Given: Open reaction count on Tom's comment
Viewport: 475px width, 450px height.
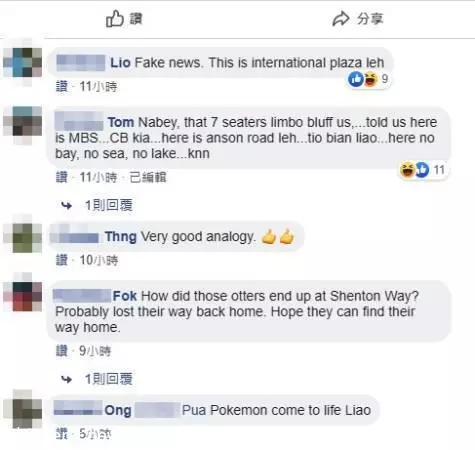Looking at the screenshot, I should coord(439,170).
